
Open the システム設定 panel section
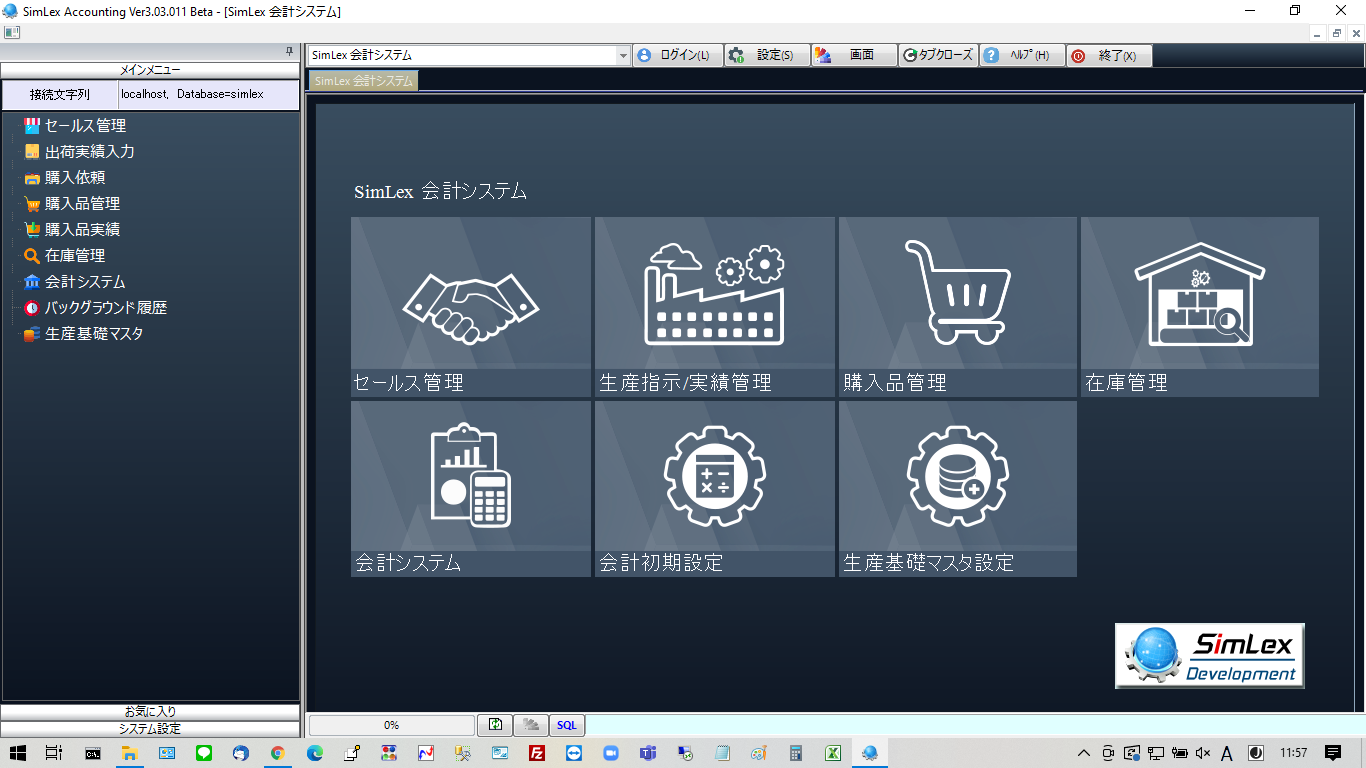150,728
